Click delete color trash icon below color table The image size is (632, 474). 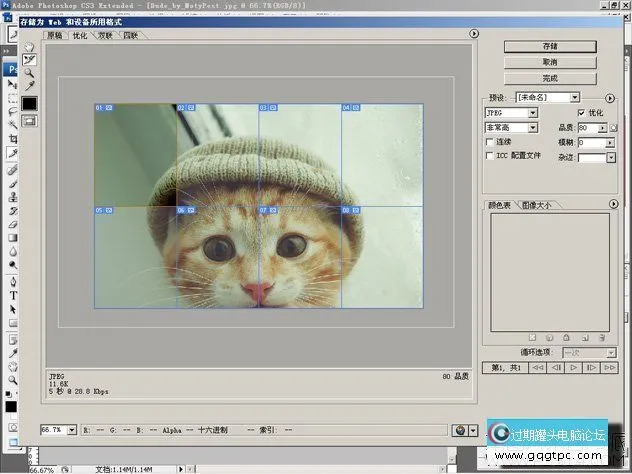tap(602, 337)
